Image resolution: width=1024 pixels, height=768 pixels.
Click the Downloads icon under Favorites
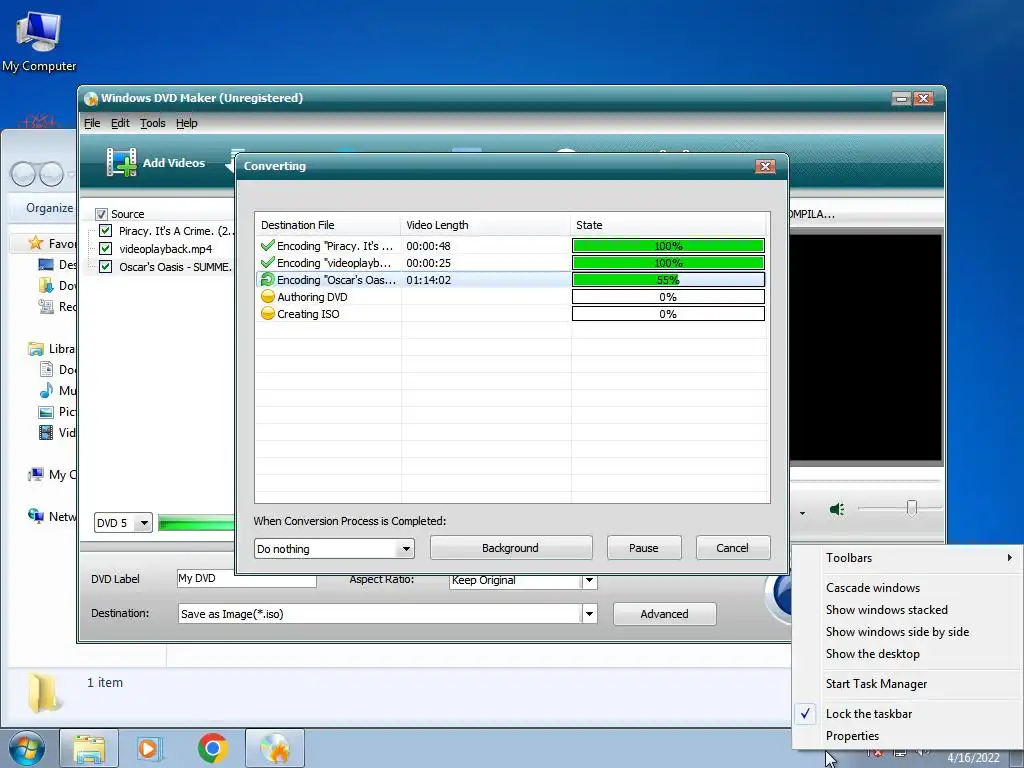click(46, 285)
